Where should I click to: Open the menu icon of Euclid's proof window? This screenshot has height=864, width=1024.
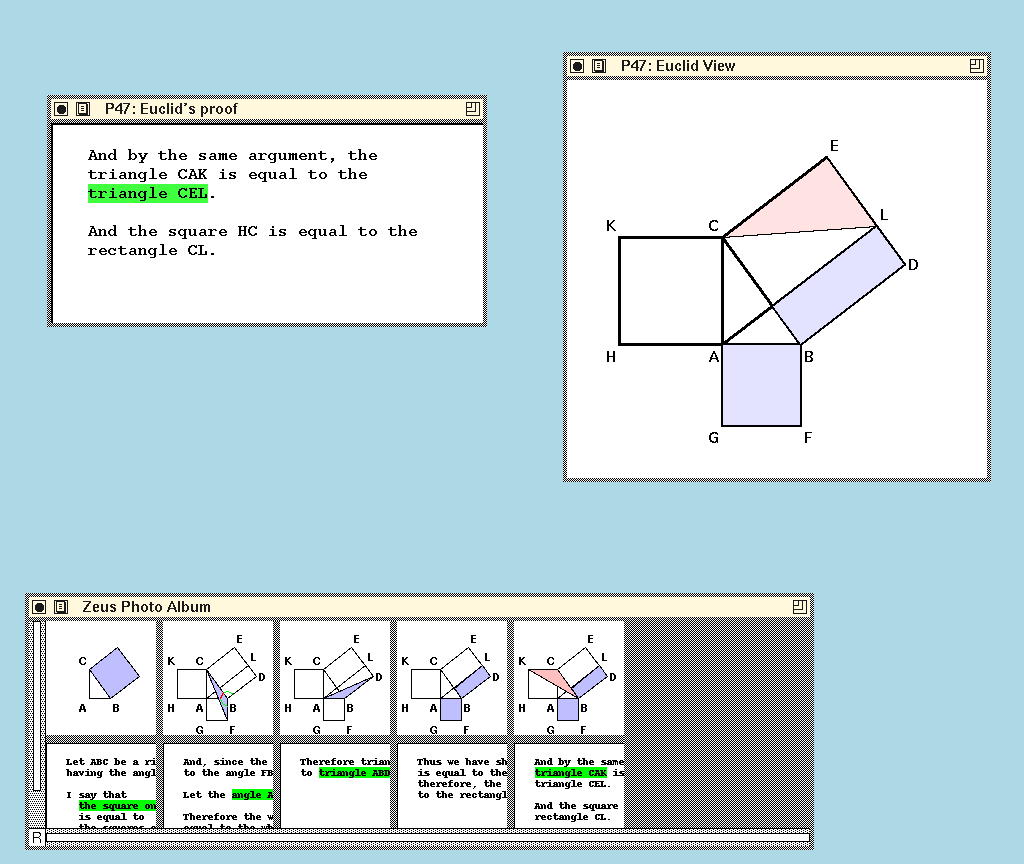[83, 109]
